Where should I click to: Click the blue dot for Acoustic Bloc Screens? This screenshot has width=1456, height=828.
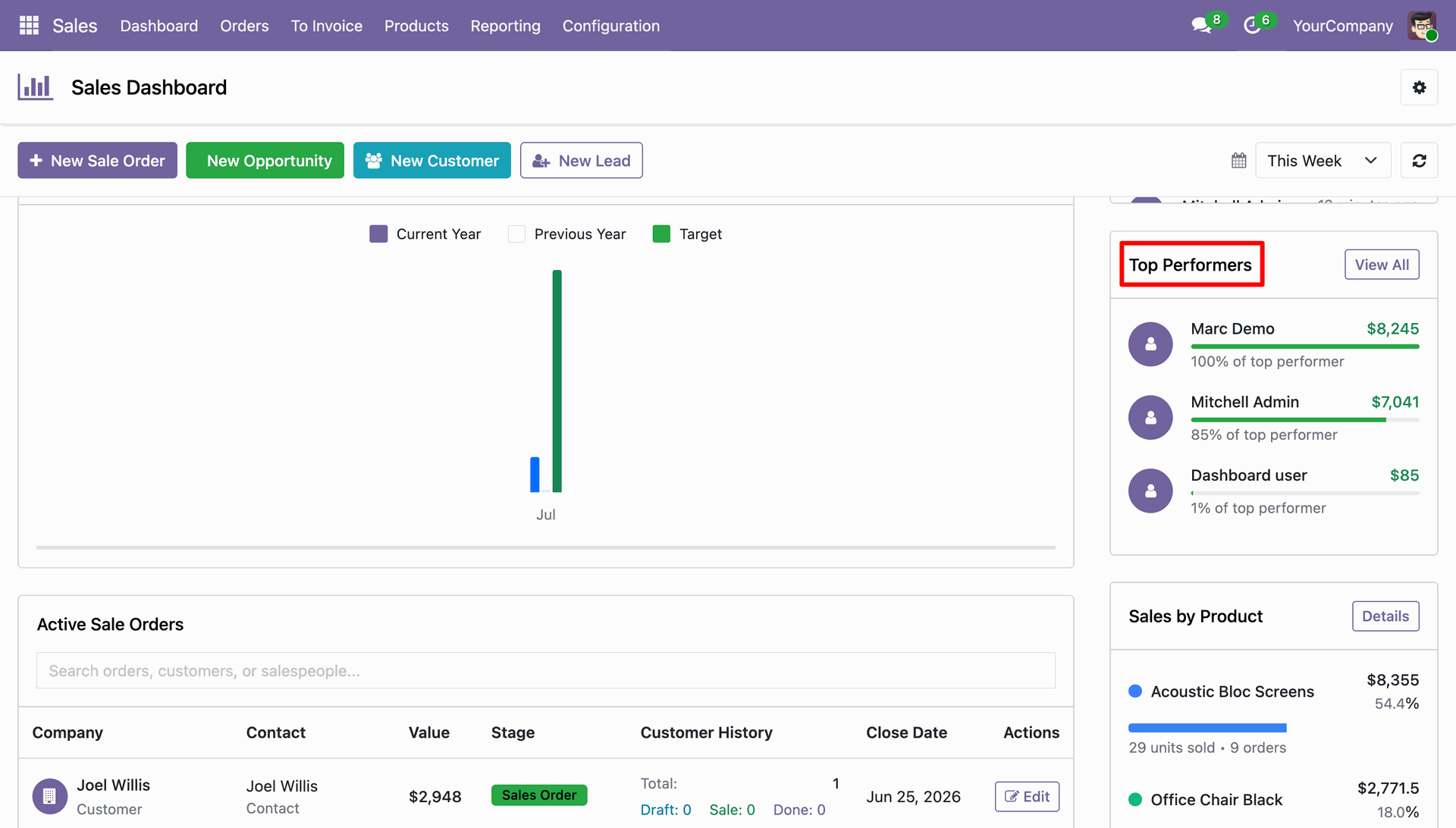point(1135,691)
